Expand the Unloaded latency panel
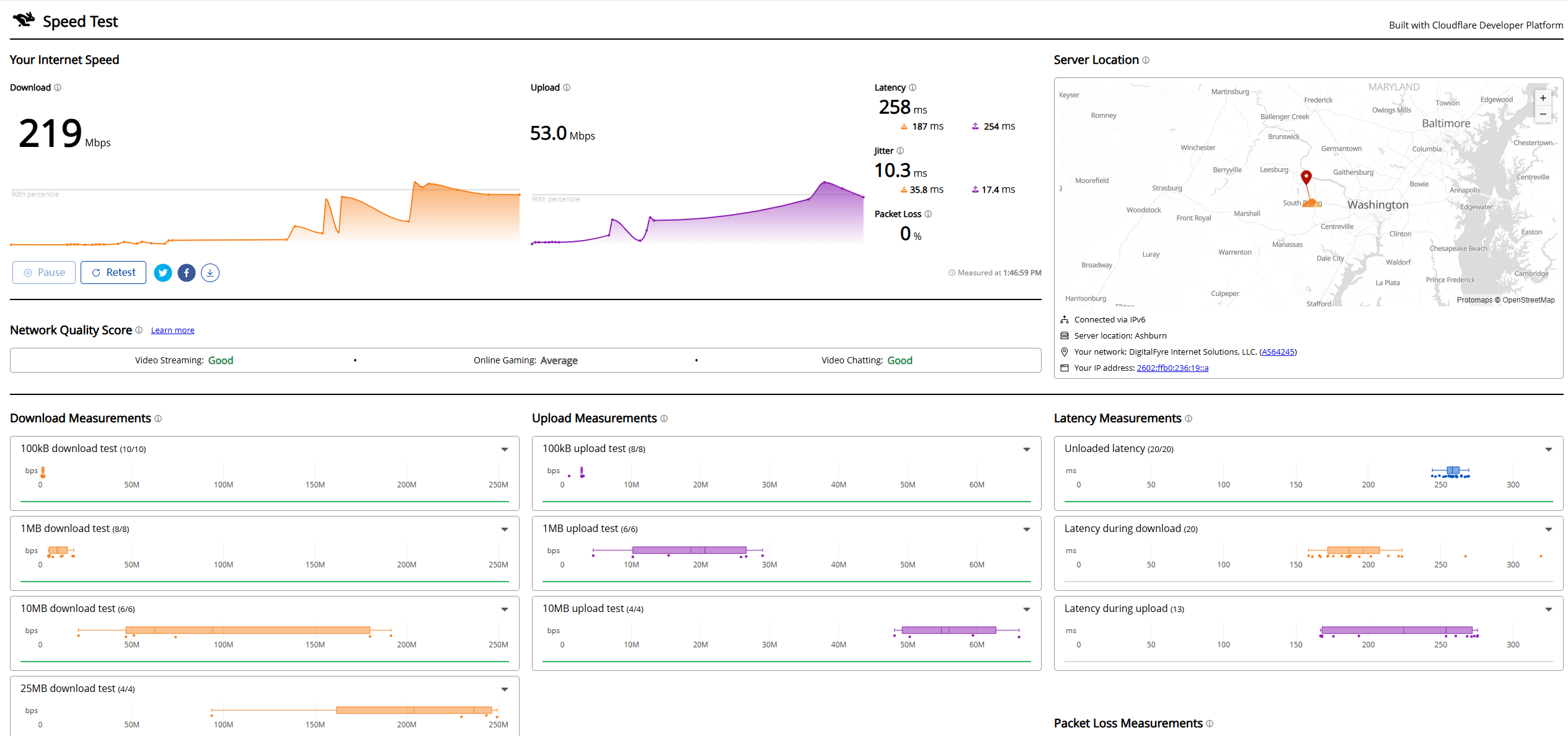The height and width of the screenshot is (736, 1568). click(1549, 450)
